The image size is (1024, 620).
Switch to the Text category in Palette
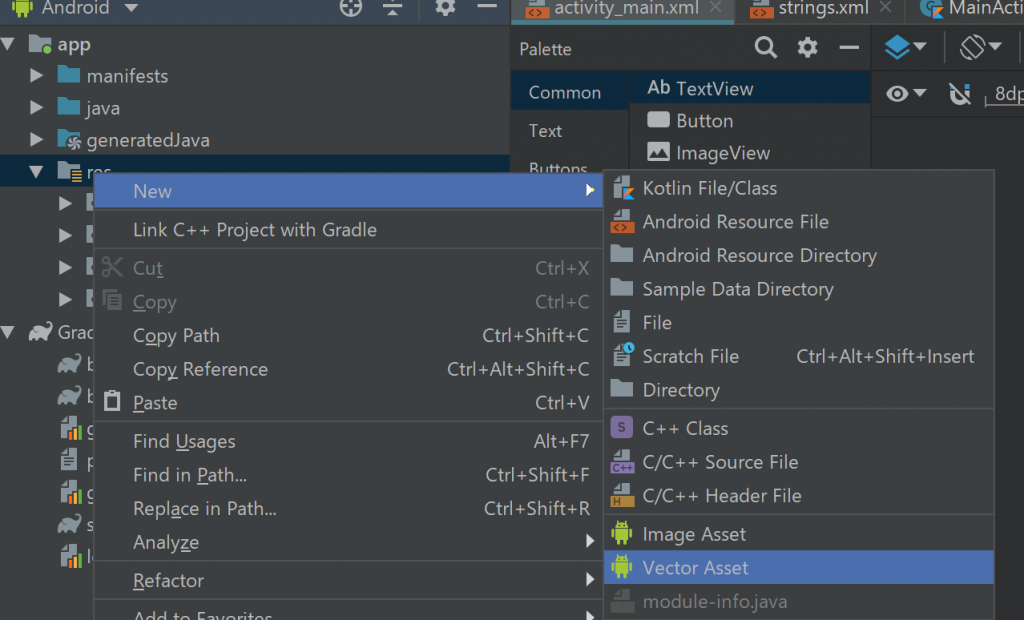point(545,130)
